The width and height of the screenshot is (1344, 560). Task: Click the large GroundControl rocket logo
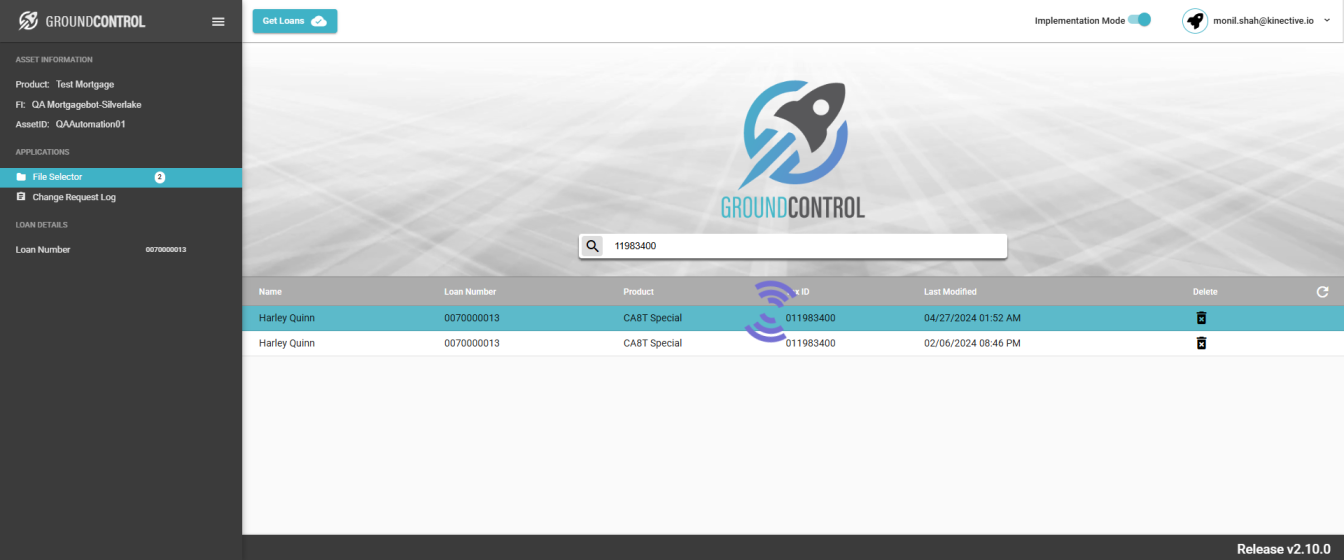tap(793, 149)
